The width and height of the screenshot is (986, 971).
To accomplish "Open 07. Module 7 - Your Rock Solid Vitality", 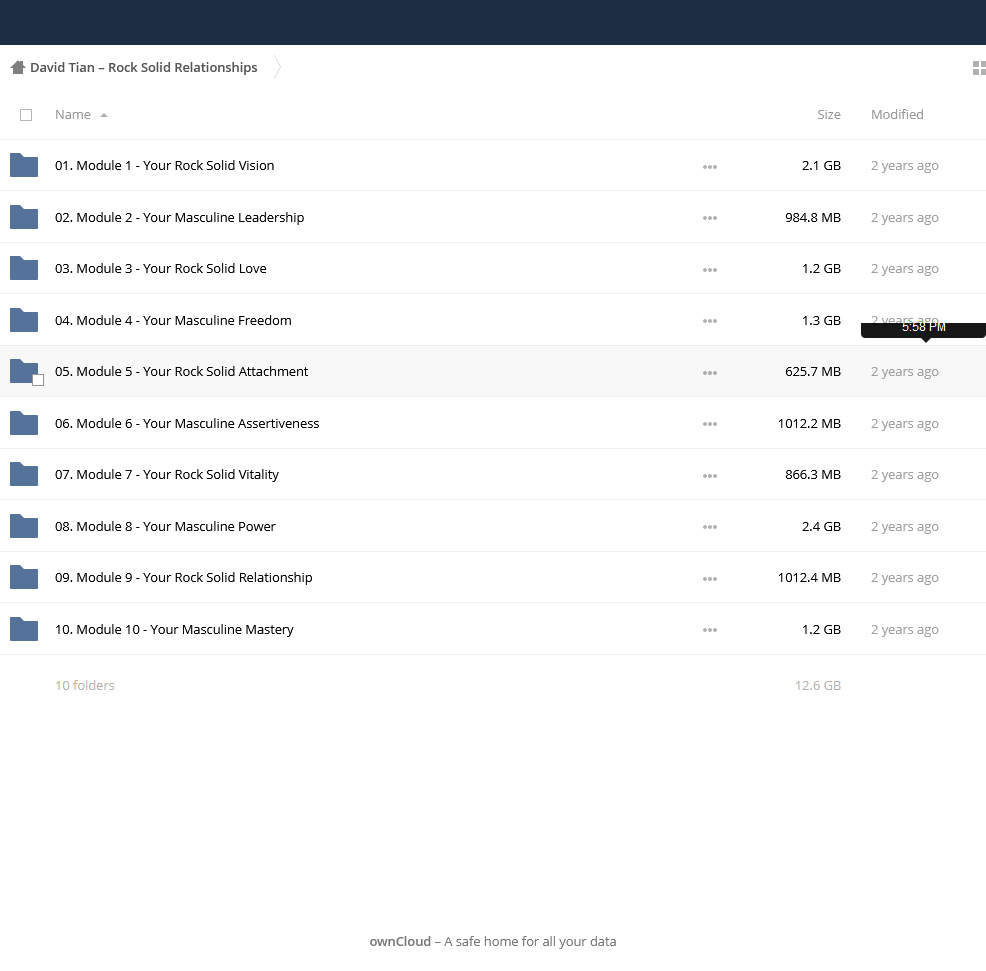I will coord(167,475).
